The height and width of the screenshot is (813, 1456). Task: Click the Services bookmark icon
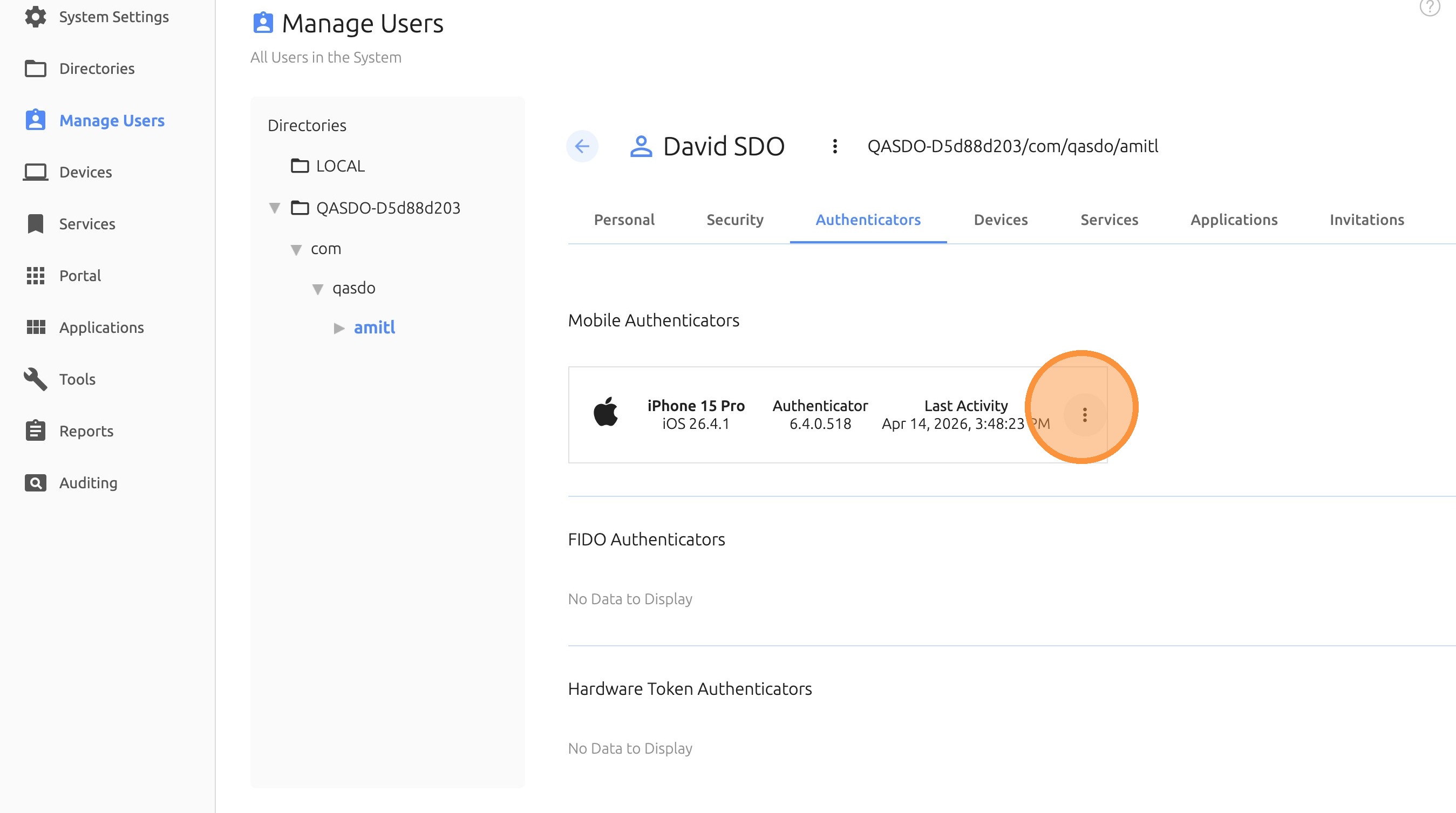pos(36,224)
